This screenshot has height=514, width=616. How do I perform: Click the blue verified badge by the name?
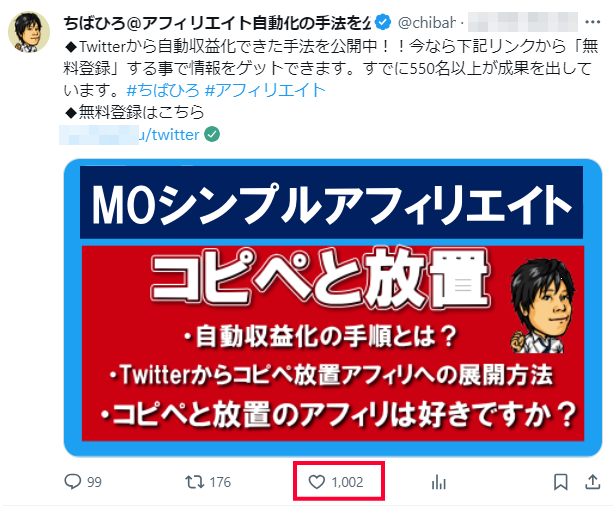tap(383, 22)
